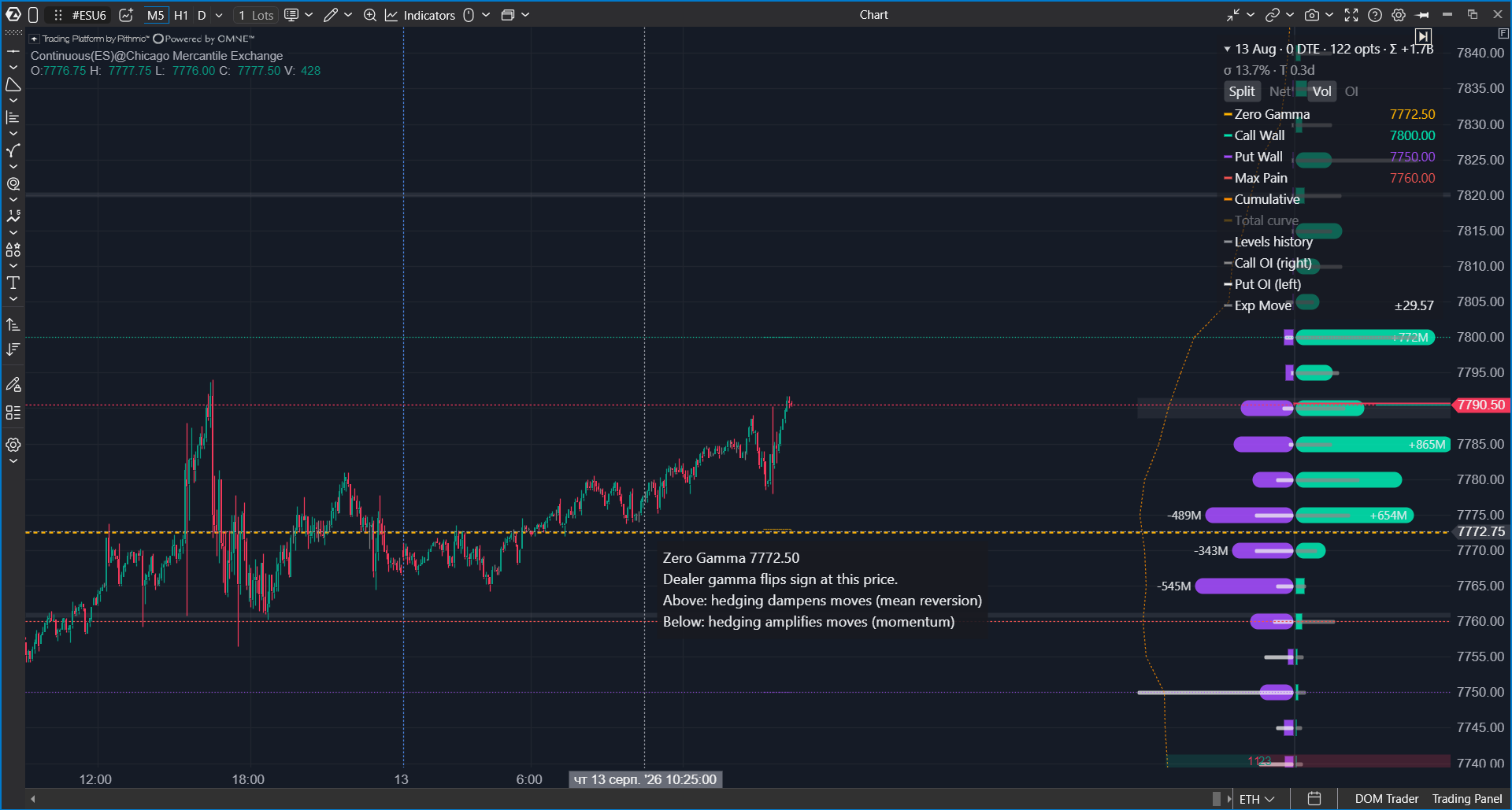This screenshot has height=810, width=1512.
Task: Click the zoom-in magnifier icon
Action: (x=369, y=15)
